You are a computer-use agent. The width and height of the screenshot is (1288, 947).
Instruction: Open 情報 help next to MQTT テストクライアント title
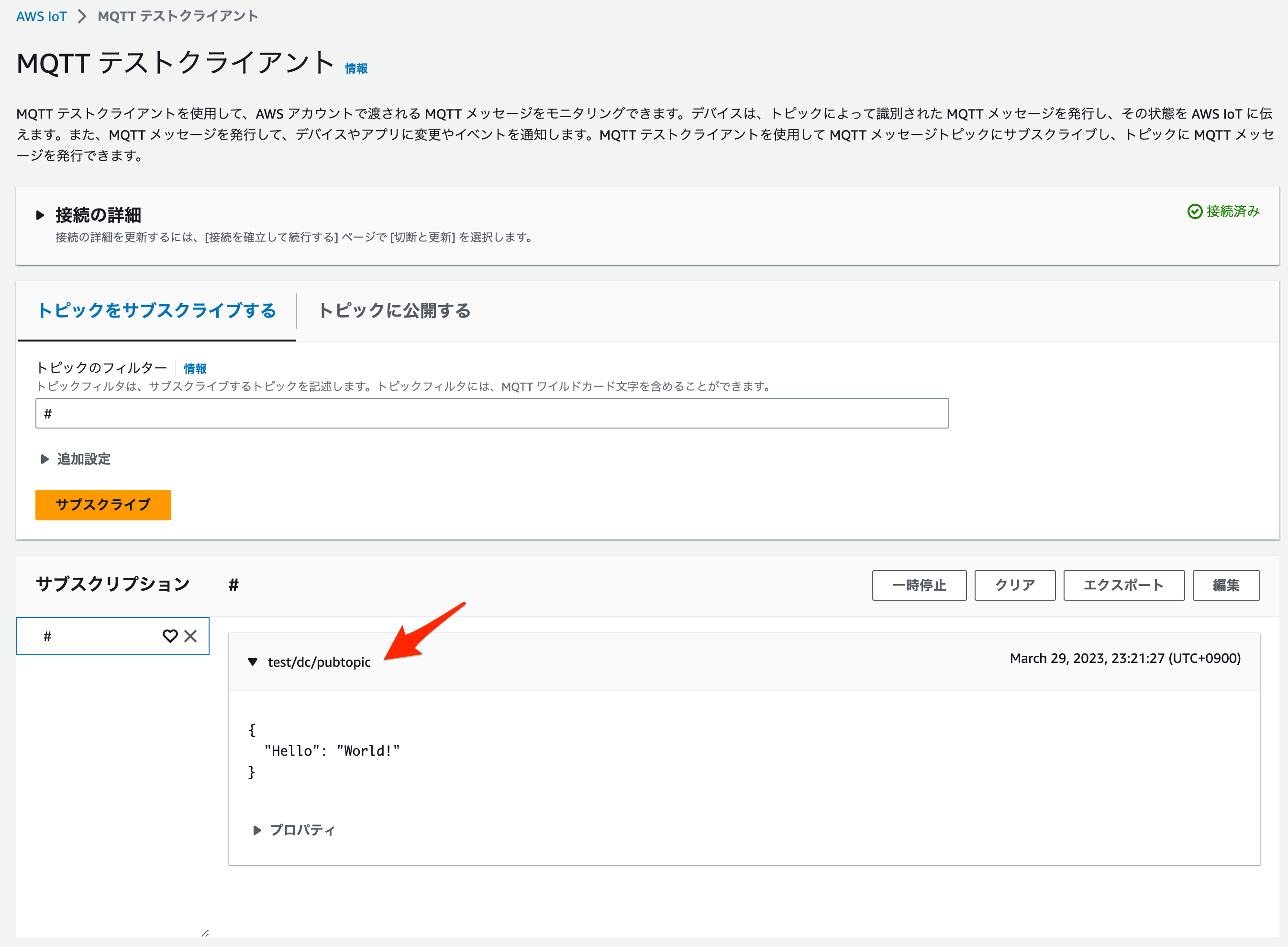point(355,67)
